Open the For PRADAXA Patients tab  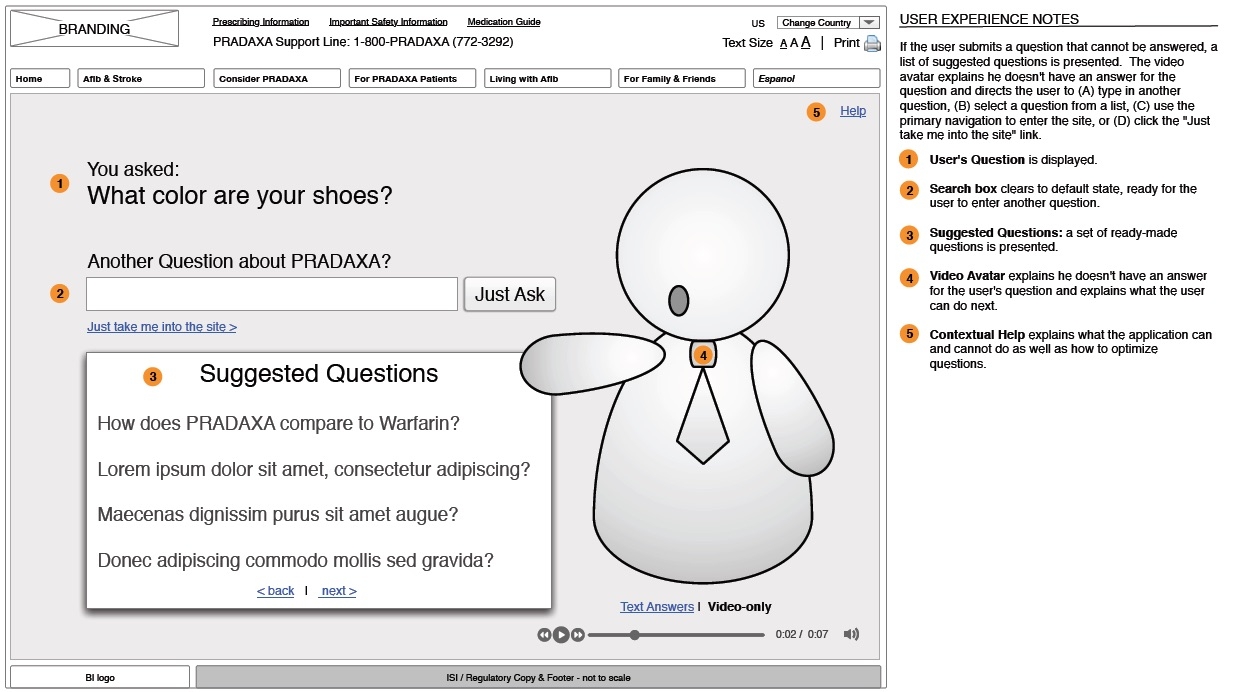(413, 78)
